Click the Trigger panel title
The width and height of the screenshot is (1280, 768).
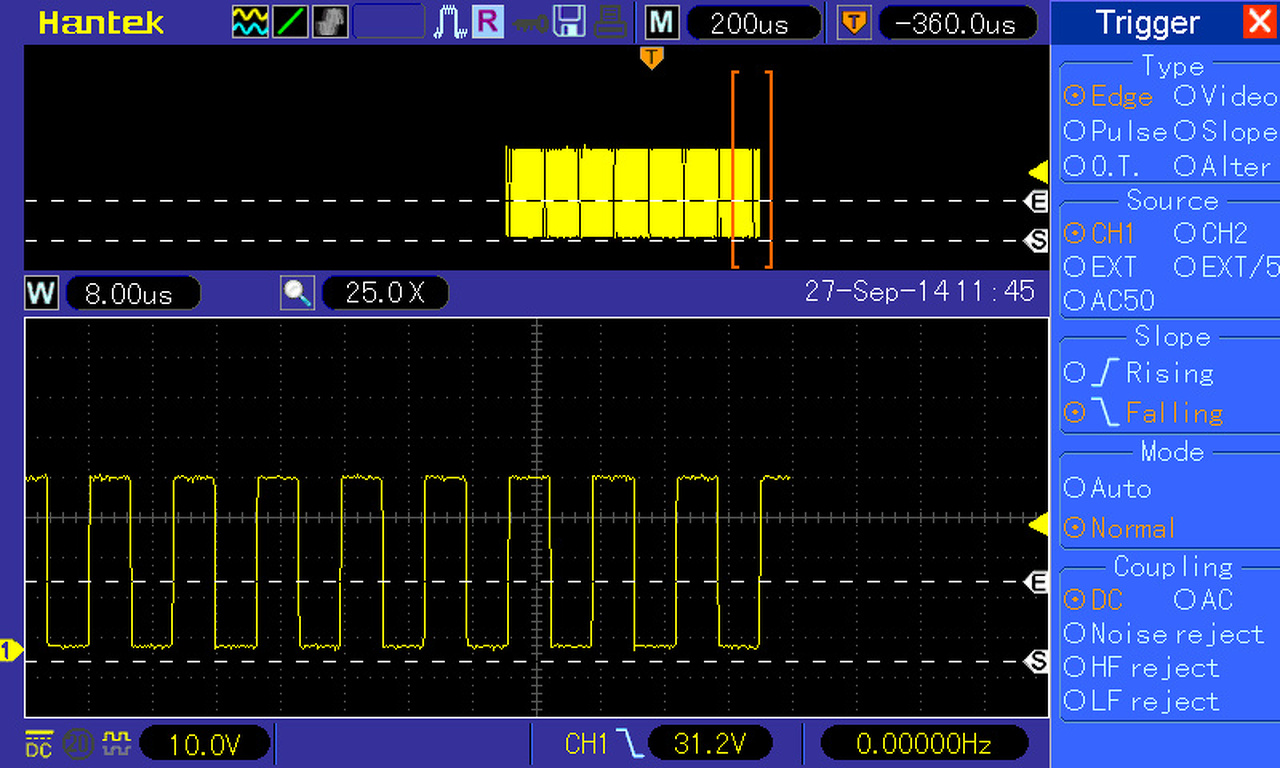1147,22
